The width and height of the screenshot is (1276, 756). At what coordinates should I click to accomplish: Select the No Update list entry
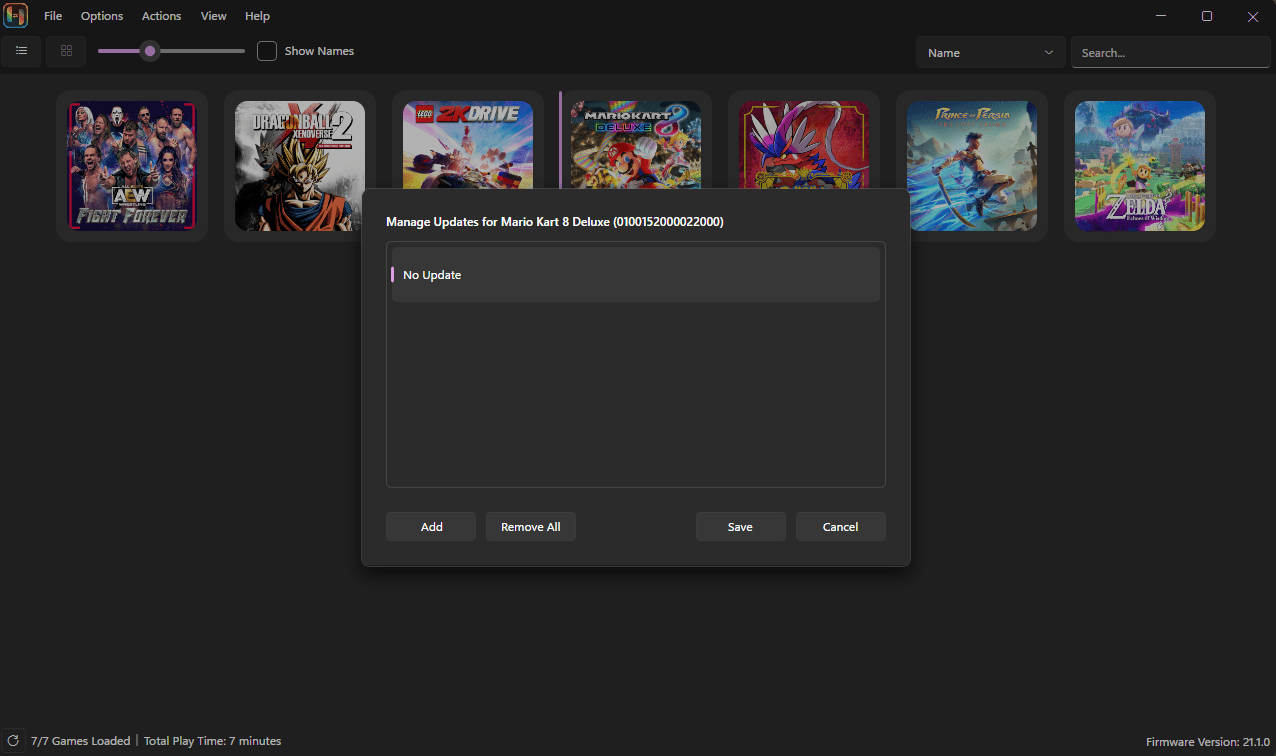pos(636,275)
